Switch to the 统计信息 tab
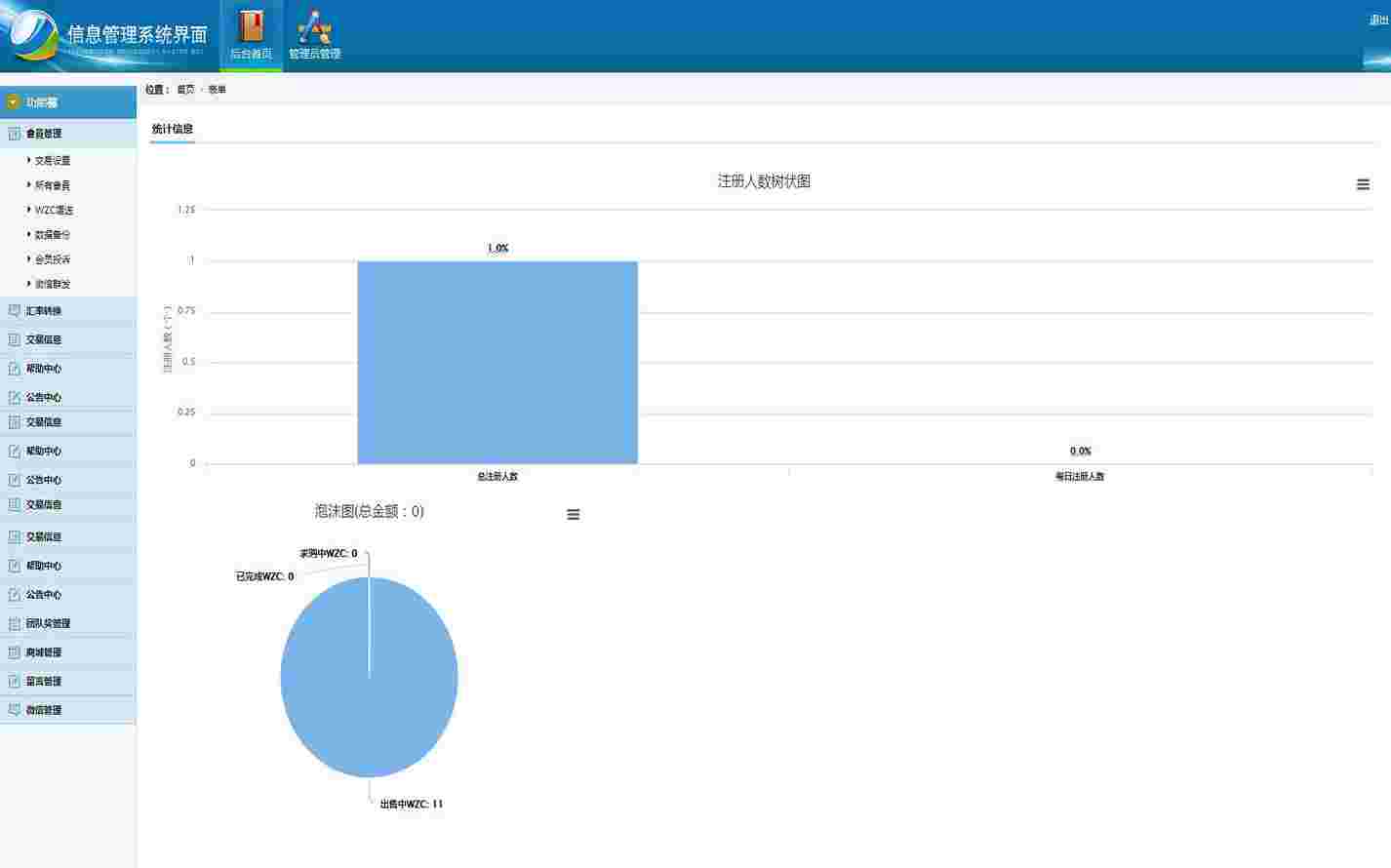 173,129
